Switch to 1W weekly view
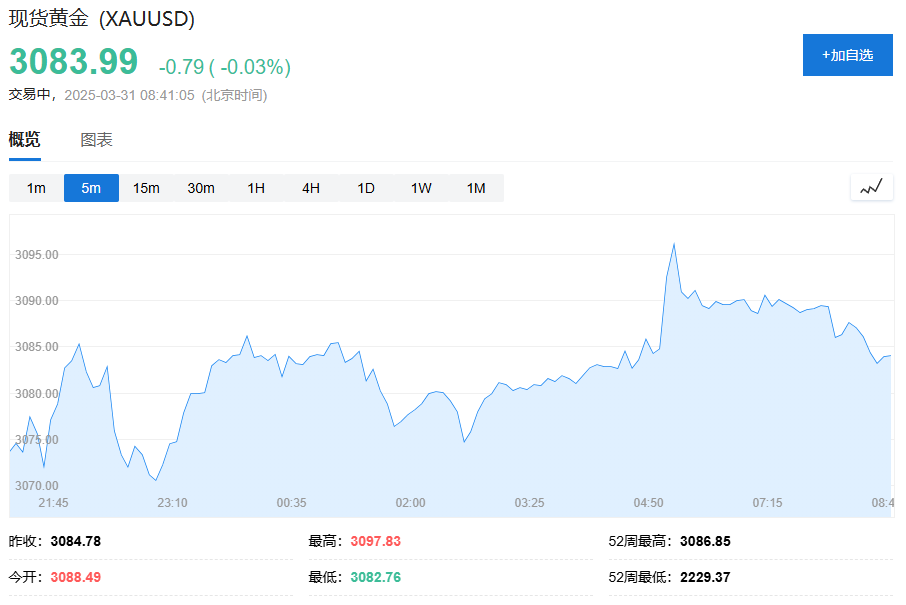The height and width of the screenshot is (605, 906). (x=421, y=188)
